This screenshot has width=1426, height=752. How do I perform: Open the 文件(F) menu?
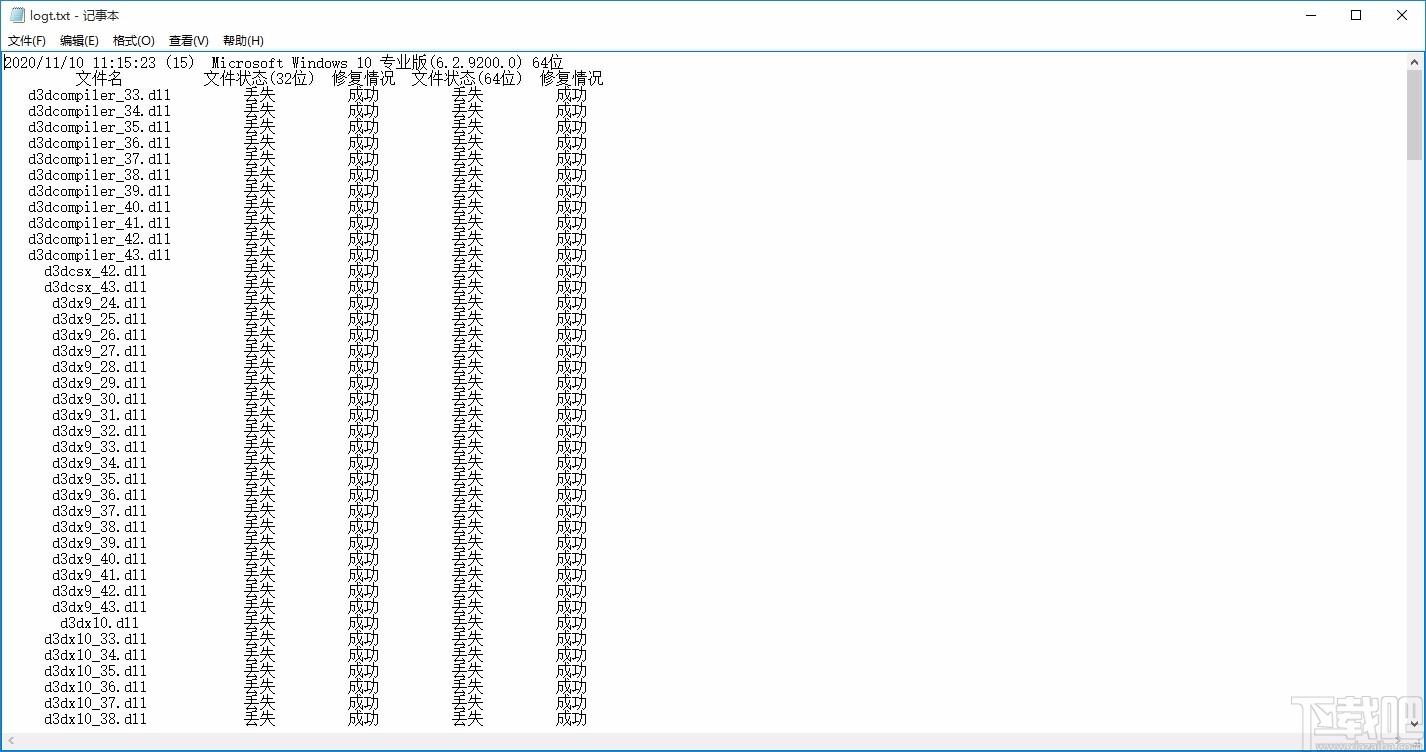point(27,41)
